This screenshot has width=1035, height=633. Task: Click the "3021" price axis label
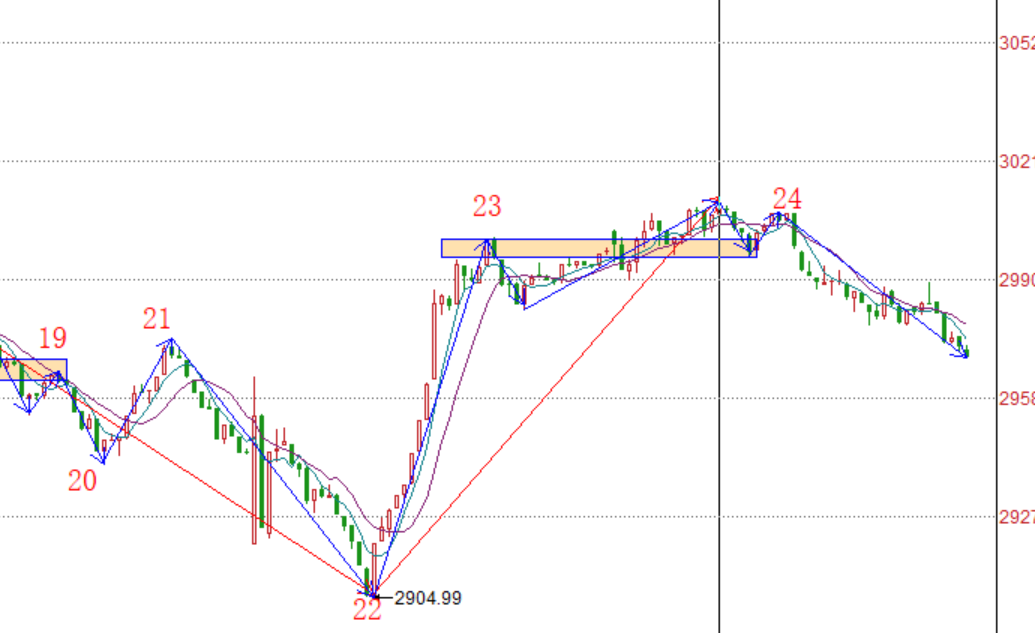[x=1017, y=162]
